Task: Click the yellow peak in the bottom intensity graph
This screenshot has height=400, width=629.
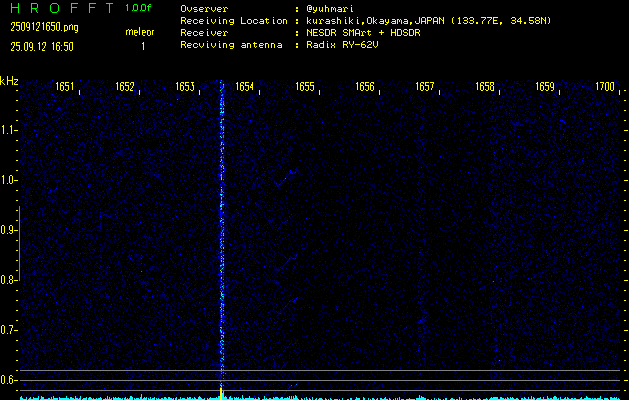Action: pyautogui.click(x=221, y=392)
